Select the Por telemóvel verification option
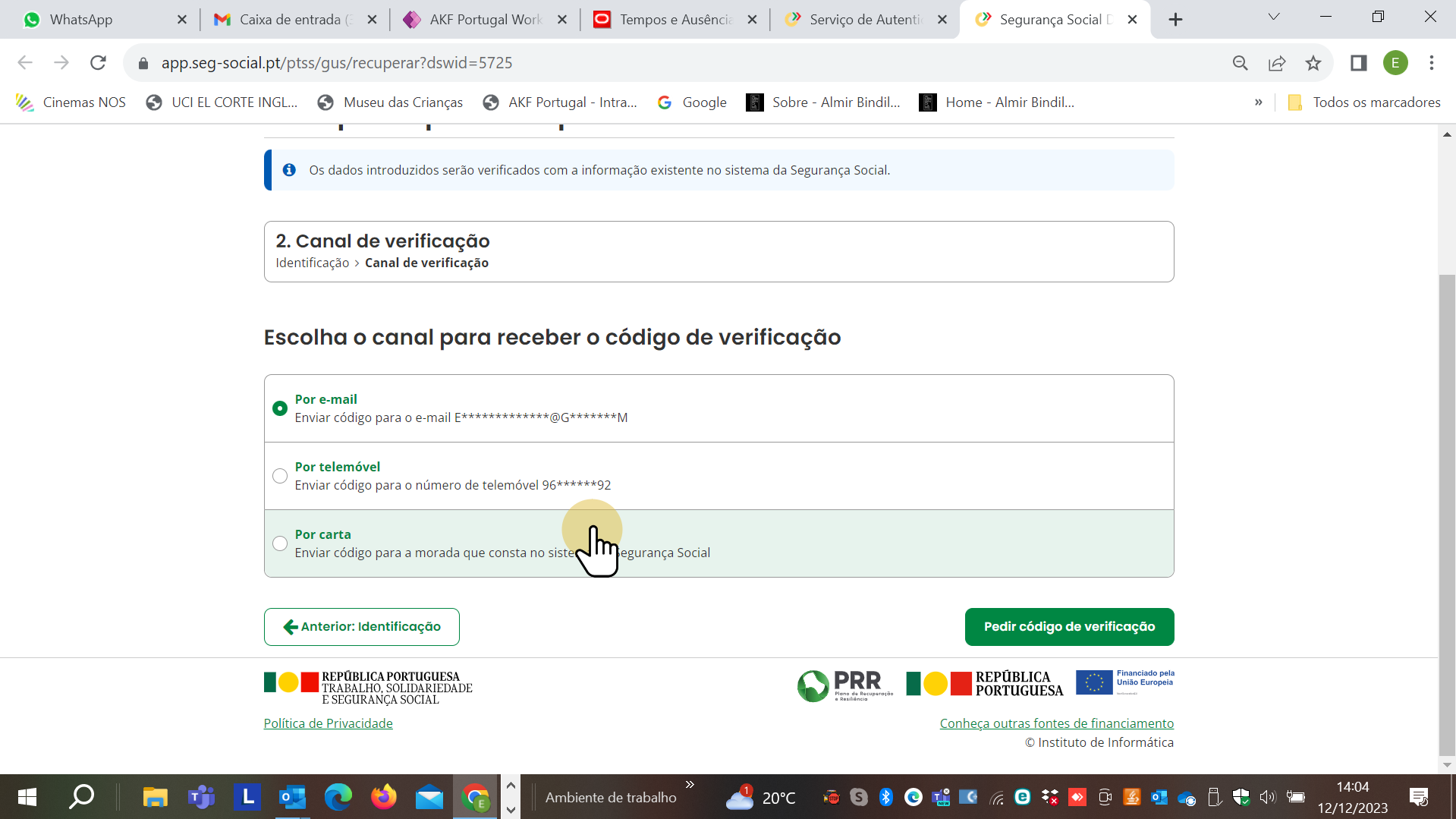Screen dimensions: 1456x819 click(279, 476)
